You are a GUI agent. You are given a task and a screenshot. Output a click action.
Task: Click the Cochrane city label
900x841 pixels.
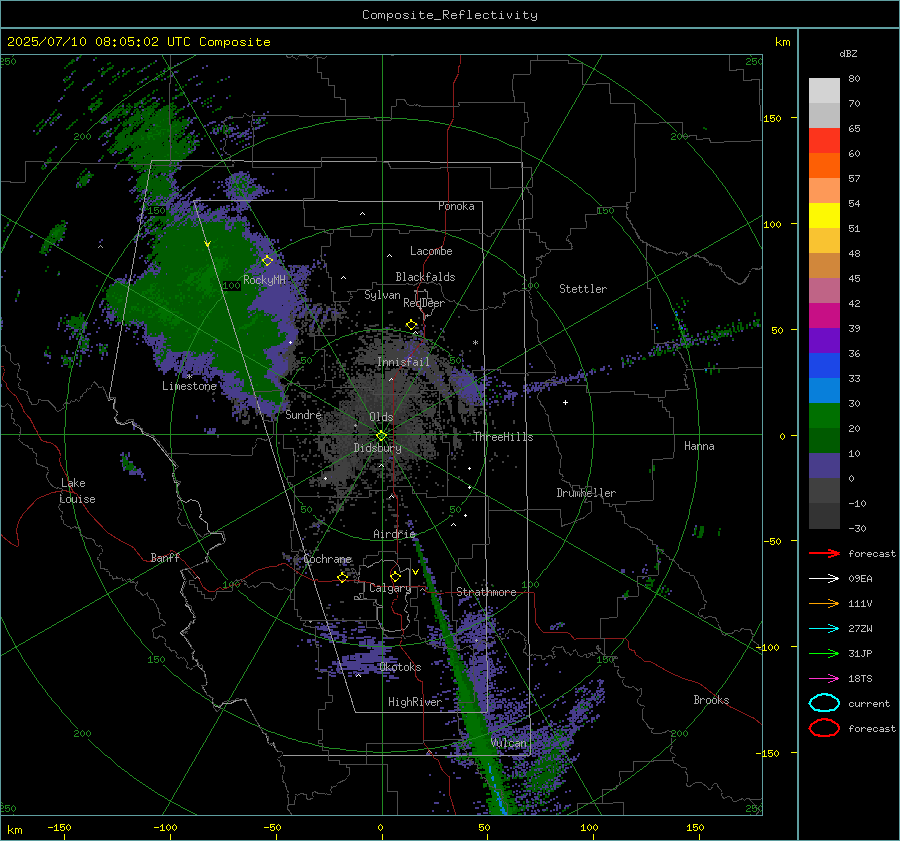(327, 559)
